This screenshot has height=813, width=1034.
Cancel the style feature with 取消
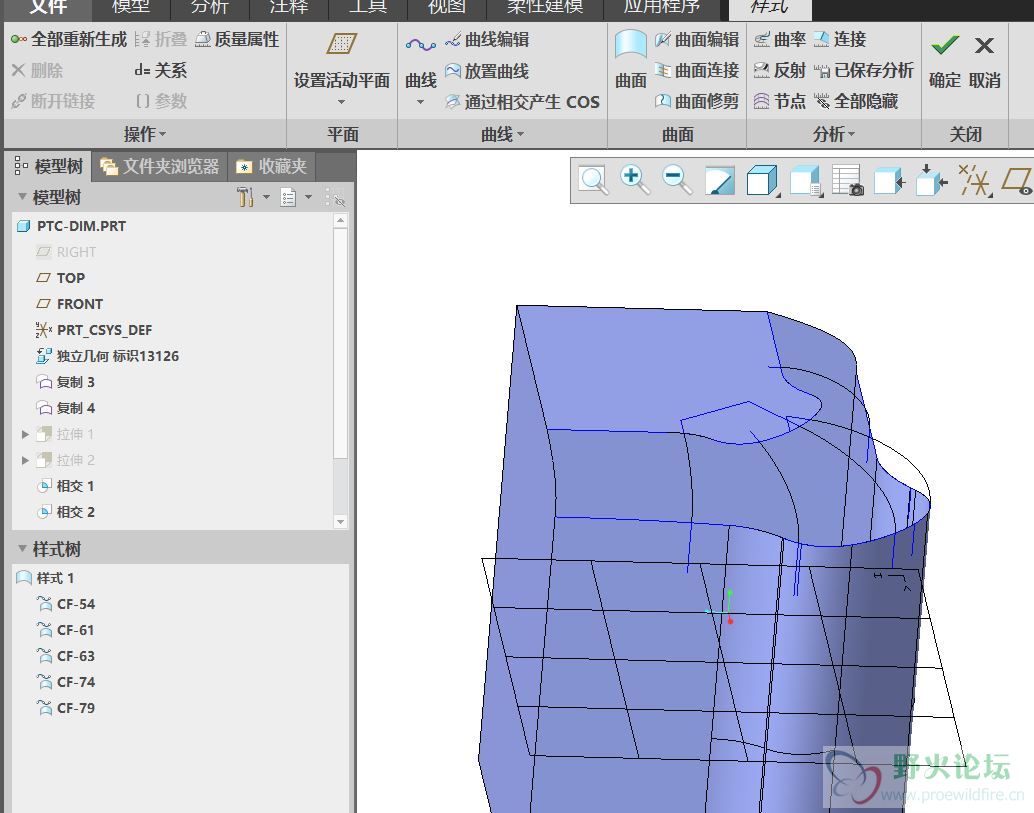coord(984,46)
